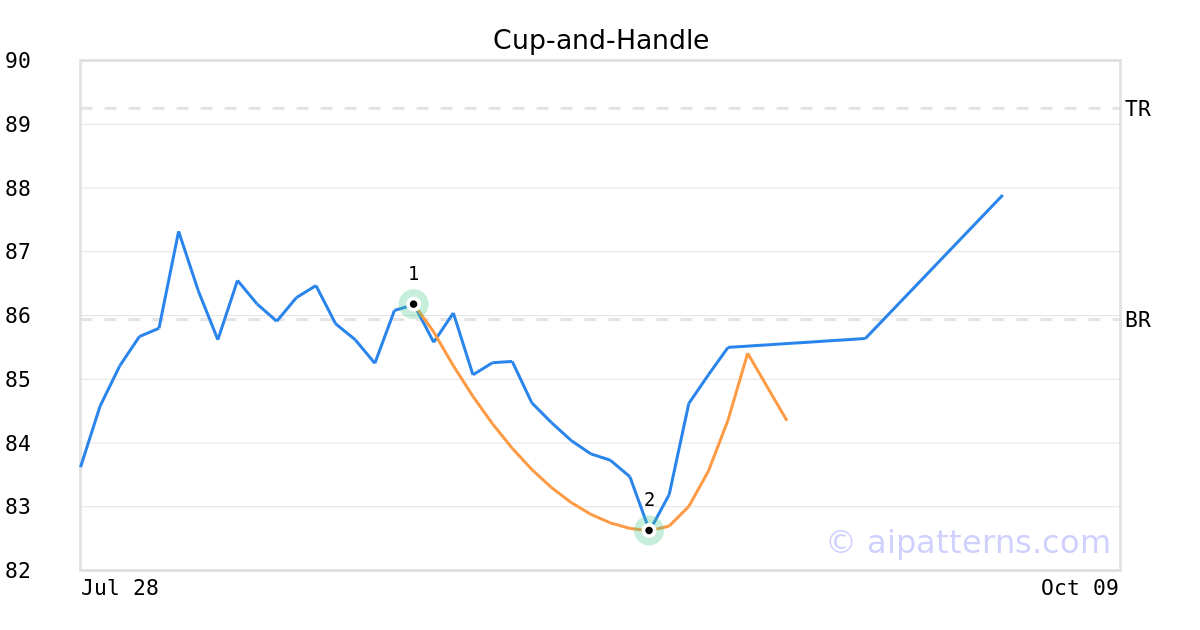The height and width of the screenshot is (630, 1200).
Task: Select the 88 price axis label
Action: (18, 189)
